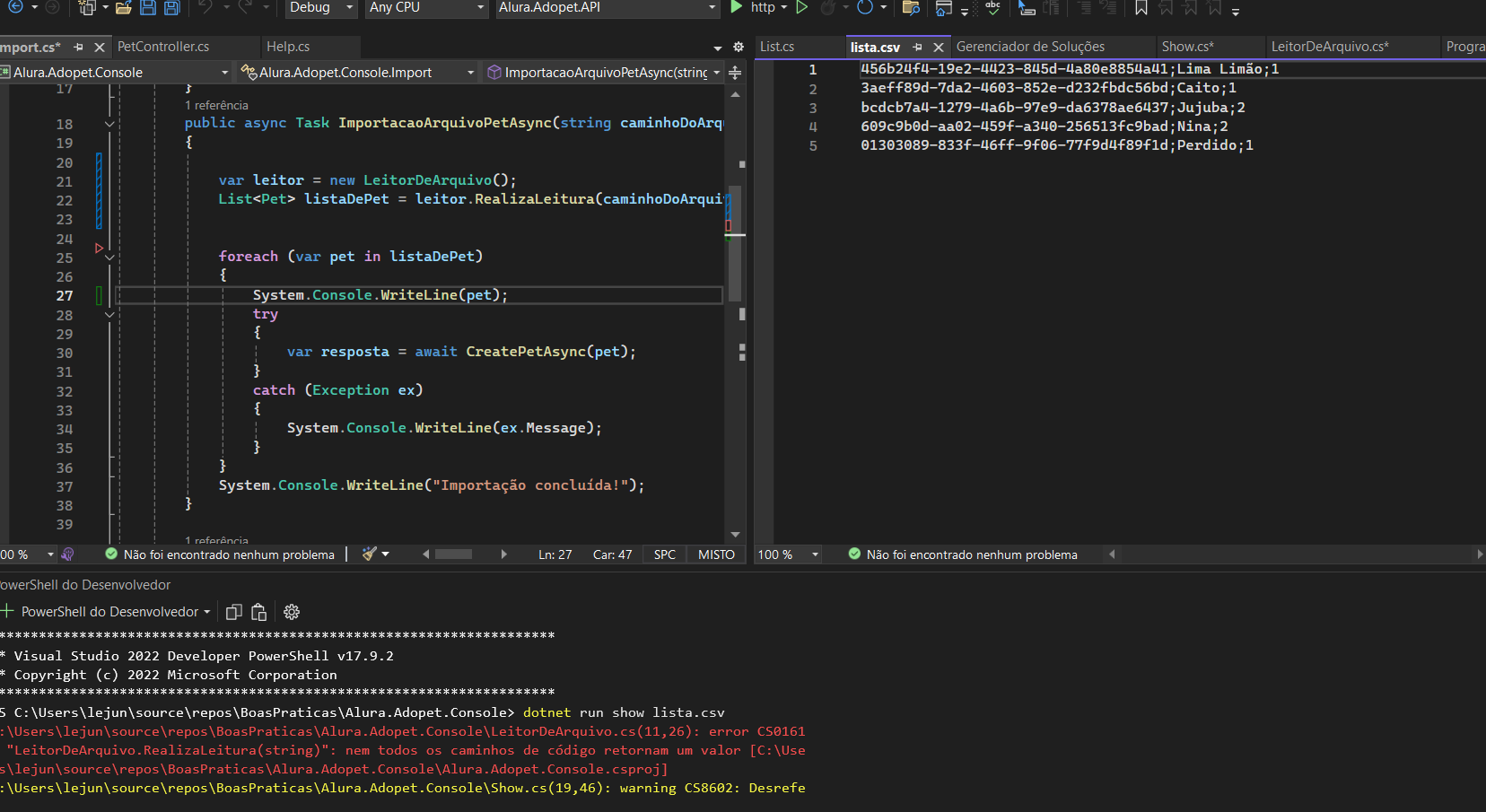Click the Save All icon
Viewport: 1486px width, 812px height.
[x=171, y=7]
